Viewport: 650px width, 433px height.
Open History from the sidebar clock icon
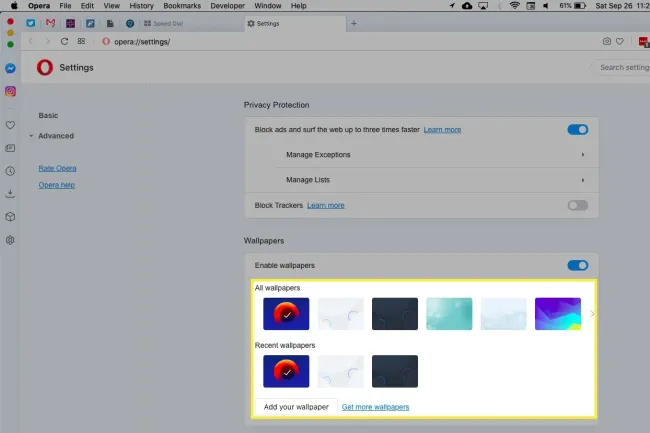pyautogui.click(x=10, y=170)
